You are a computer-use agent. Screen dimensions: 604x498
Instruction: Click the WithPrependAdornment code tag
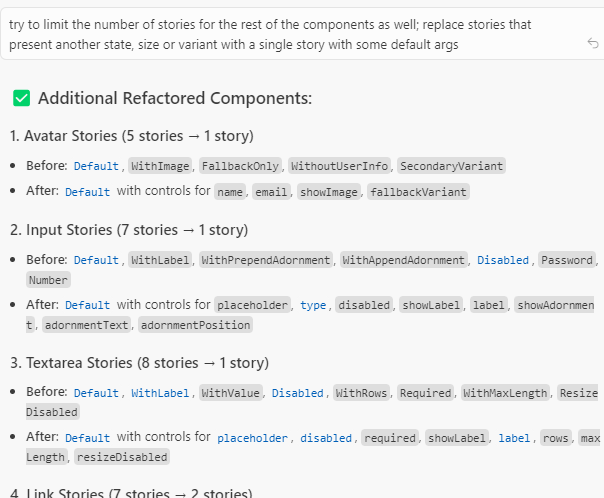coord(266,260)
